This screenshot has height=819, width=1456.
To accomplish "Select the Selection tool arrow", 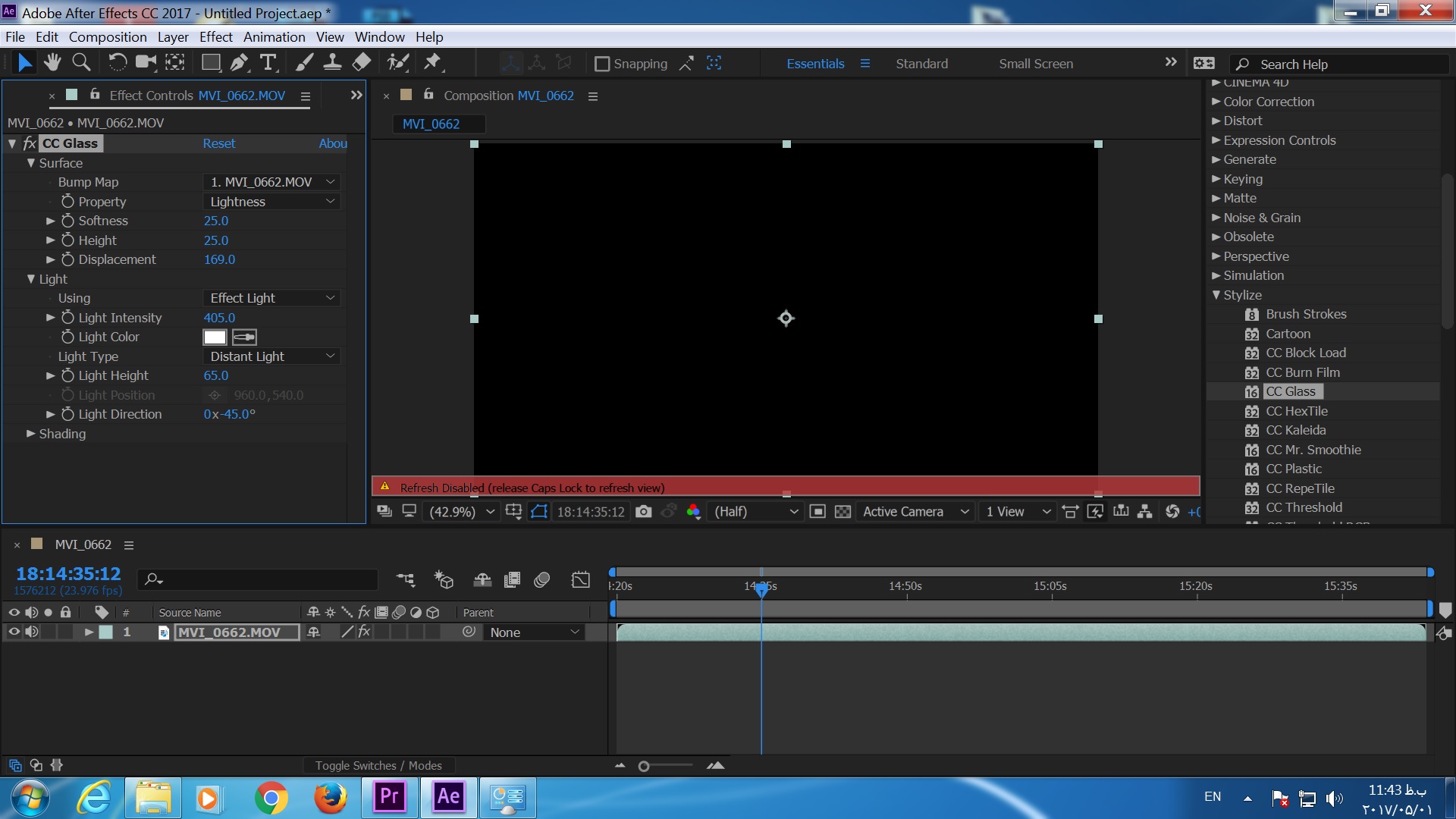I will [24, 63].
